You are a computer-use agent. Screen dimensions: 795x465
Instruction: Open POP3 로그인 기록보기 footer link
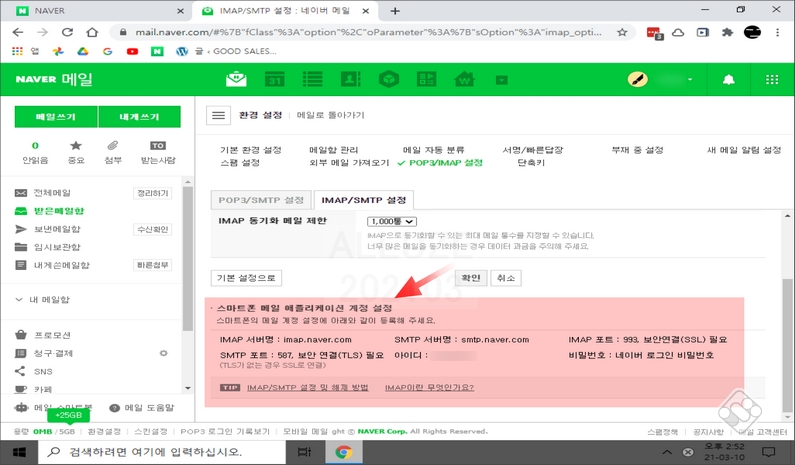[225, 432]
